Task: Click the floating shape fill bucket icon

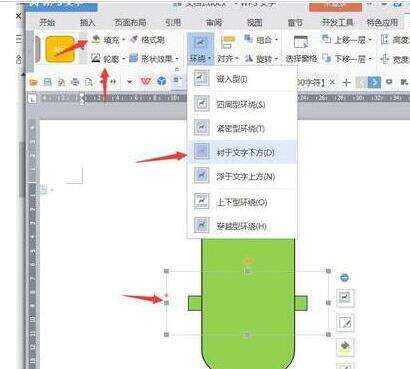Action: pyautogui.click(x=345, y=347)
